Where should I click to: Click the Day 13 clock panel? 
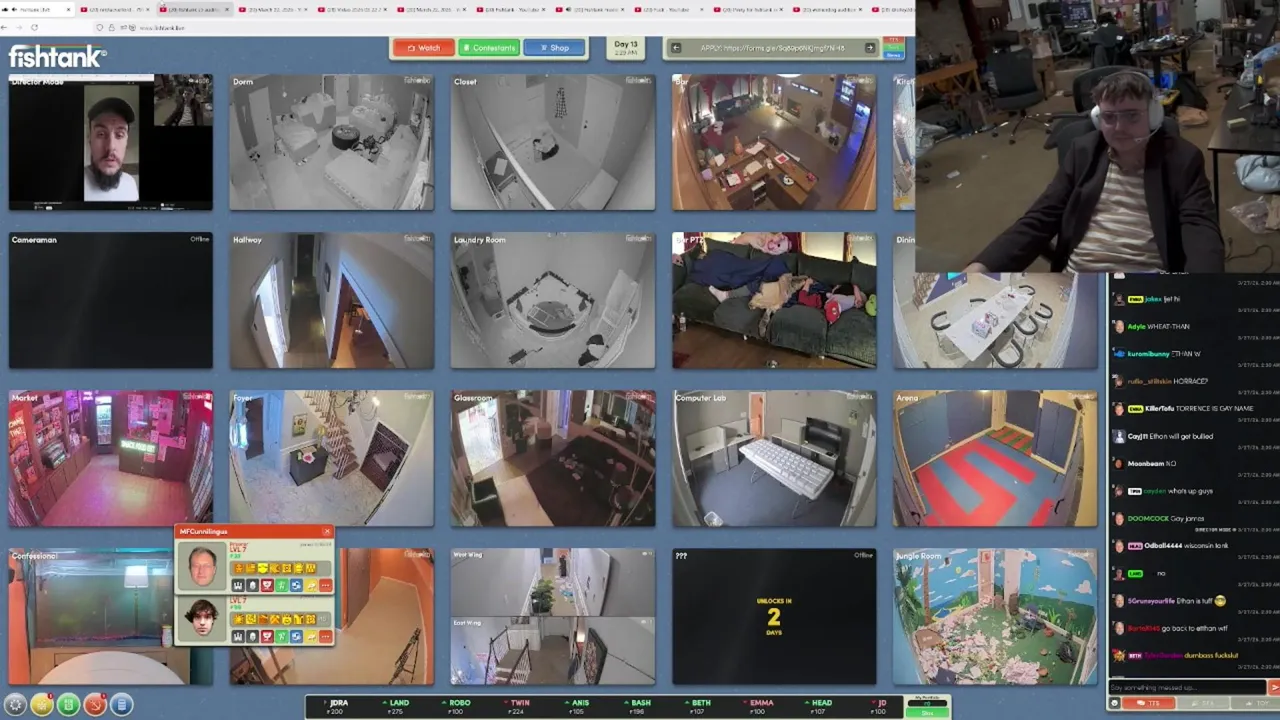tap(626, 48)
